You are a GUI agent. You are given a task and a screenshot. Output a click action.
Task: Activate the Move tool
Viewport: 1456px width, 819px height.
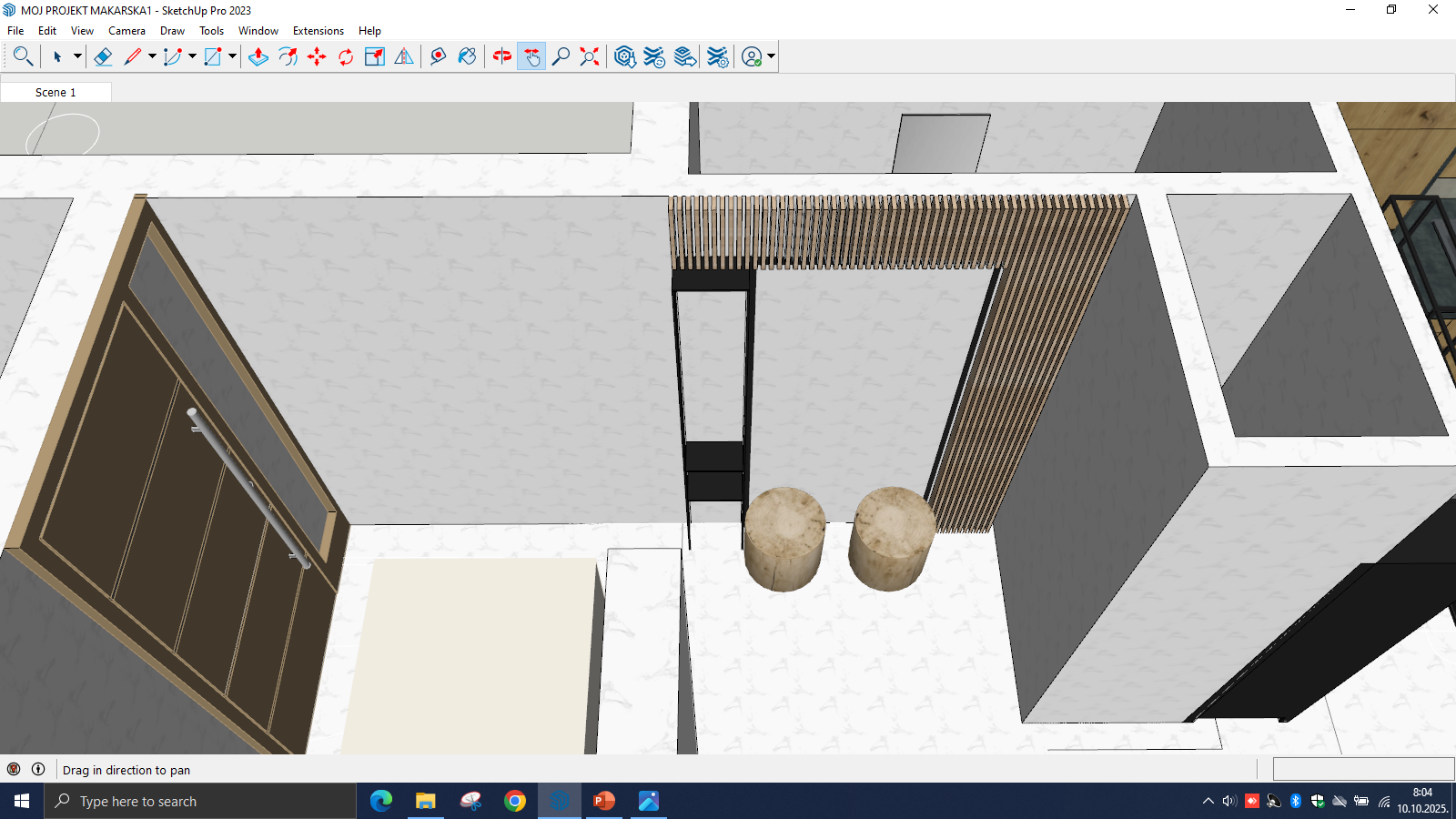tap(317, 56)
